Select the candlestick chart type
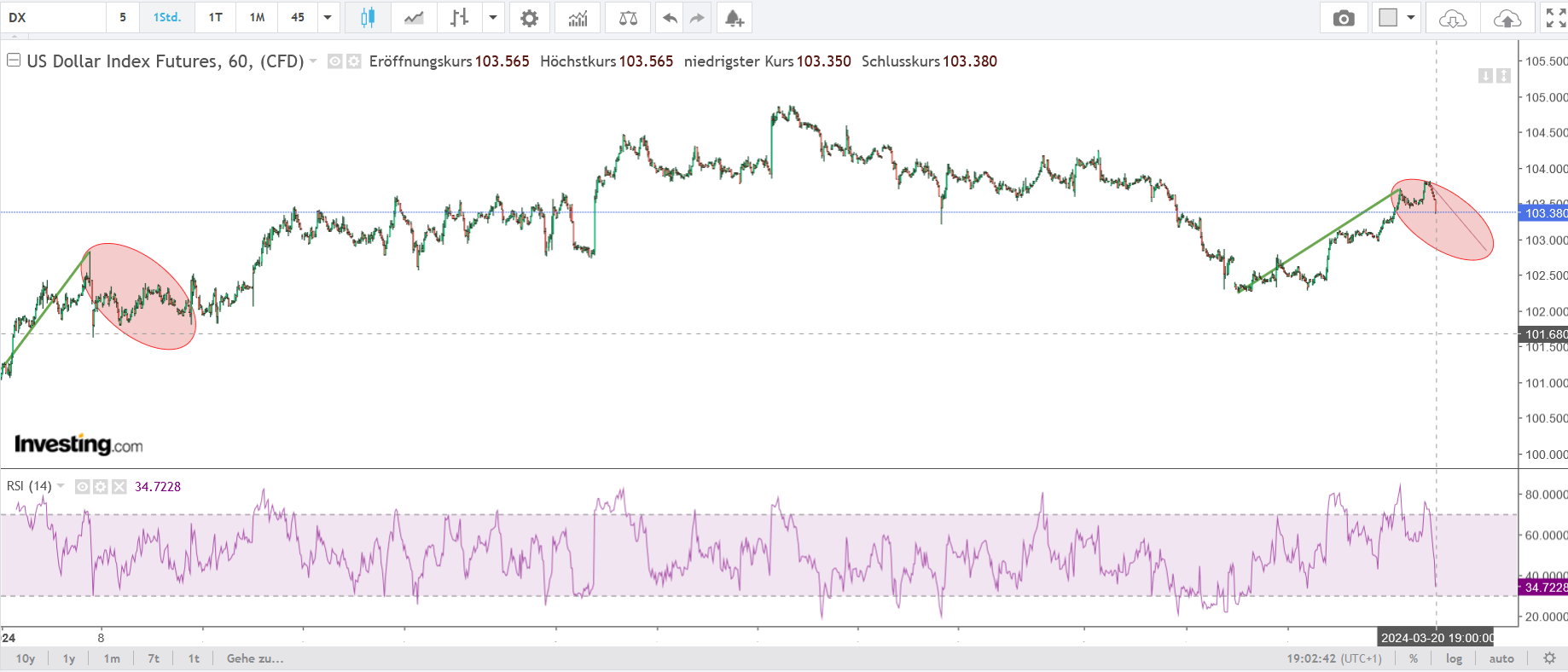This screenshot has width=1568, height=672. coord(368,18)
